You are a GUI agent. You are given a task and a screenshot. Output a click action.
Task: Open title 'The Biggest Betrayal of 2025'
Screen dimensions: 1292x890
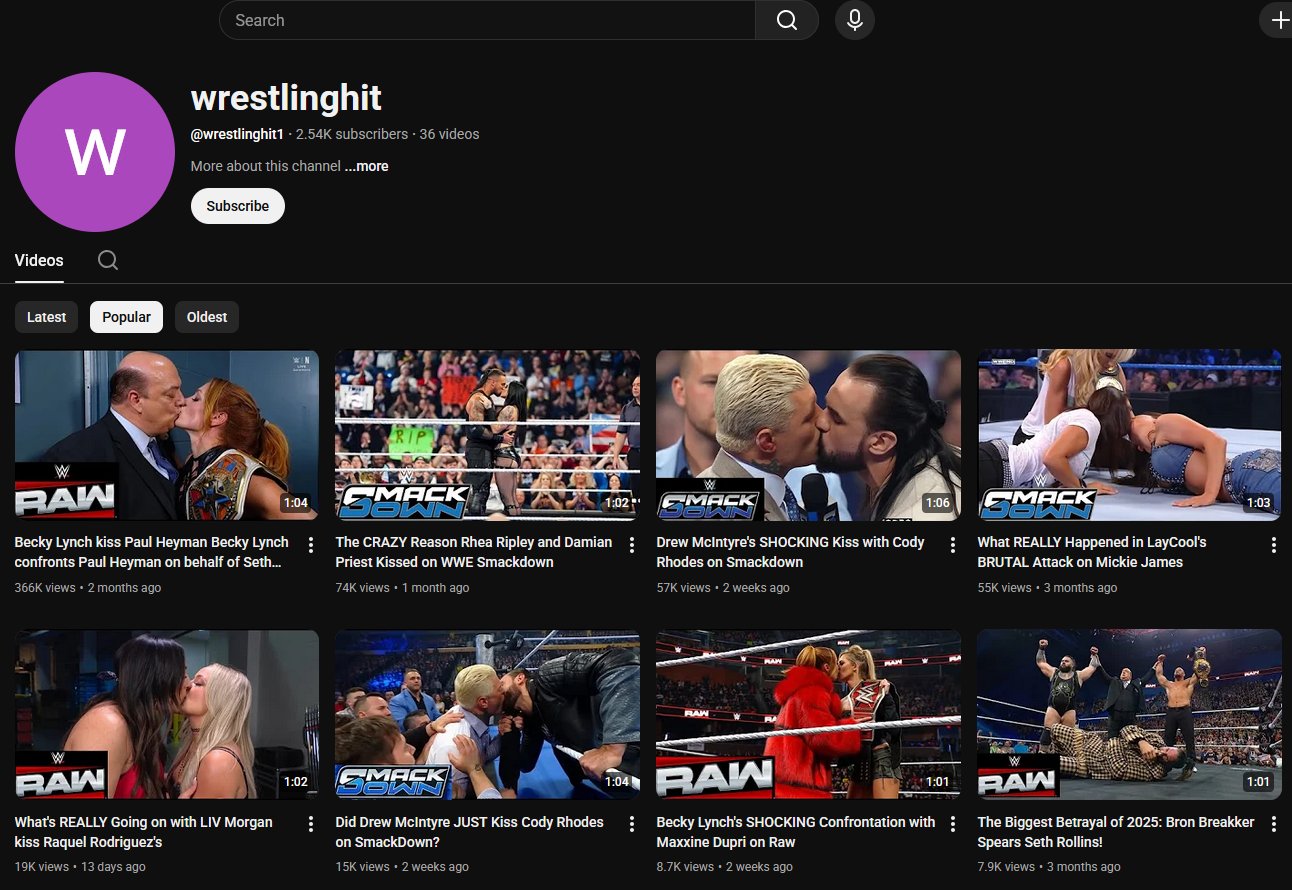[x=1116, y=832]
